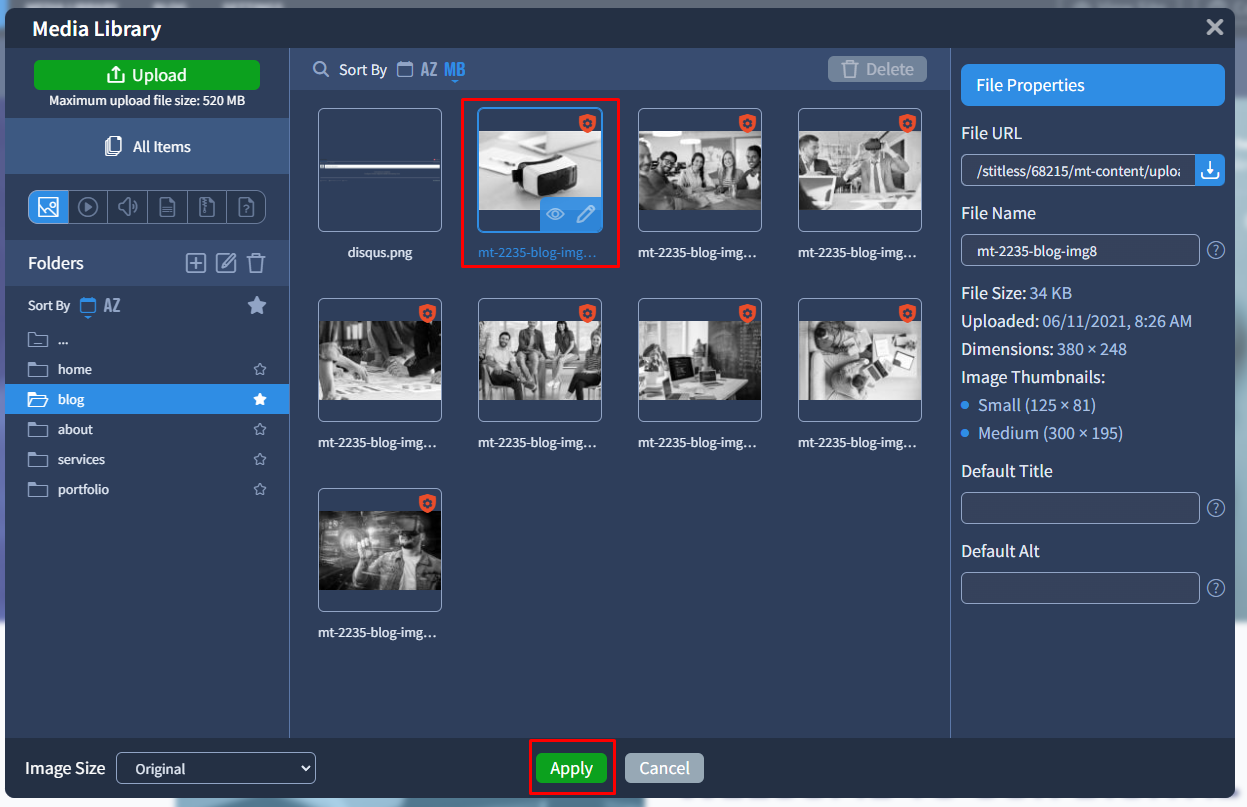Select the images filter icon
Viewport: 1247px width, 807px height.
[x=48, y=207]
